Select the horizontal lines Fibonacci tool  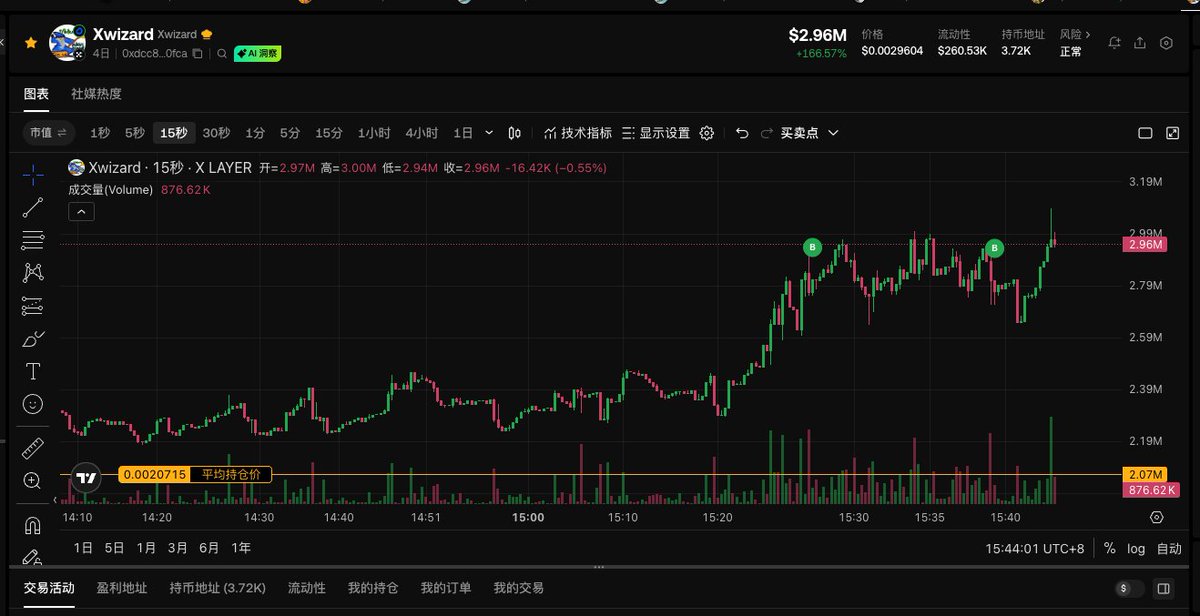pyautogui.click(x=33, y=240)
